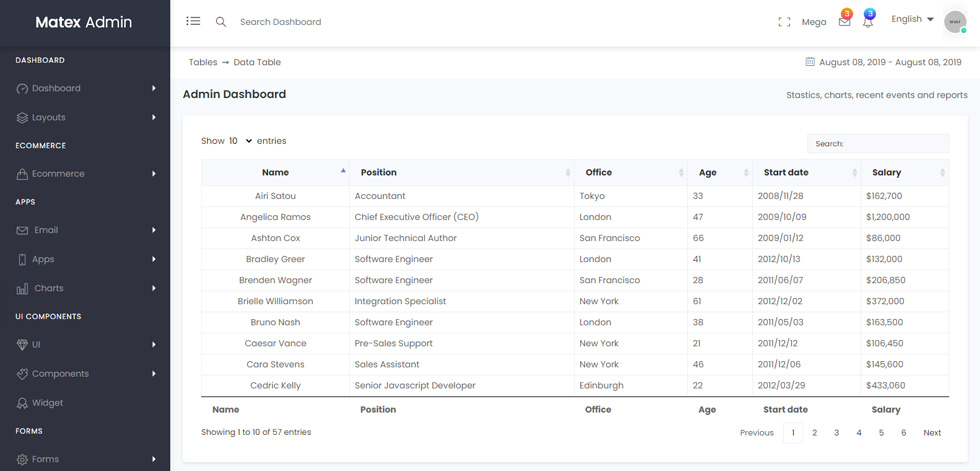This screenshot has width=980, height=471.
Task: Open the Ecommerce sidebar menu label
Action: [x=58, y=174]
